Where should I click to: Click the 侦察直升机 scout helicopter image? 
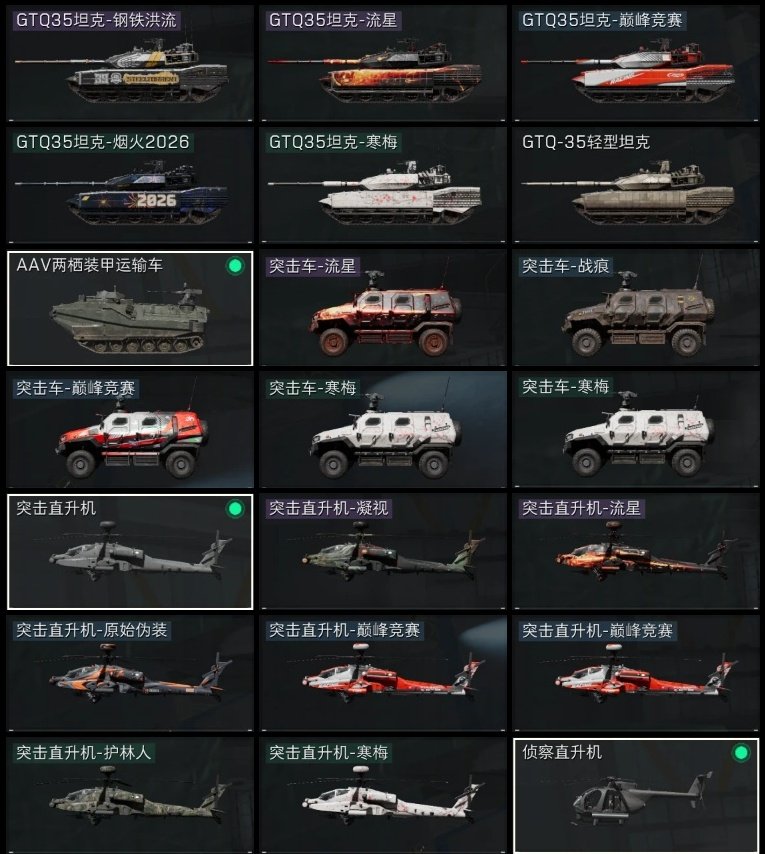pos(642,800)
